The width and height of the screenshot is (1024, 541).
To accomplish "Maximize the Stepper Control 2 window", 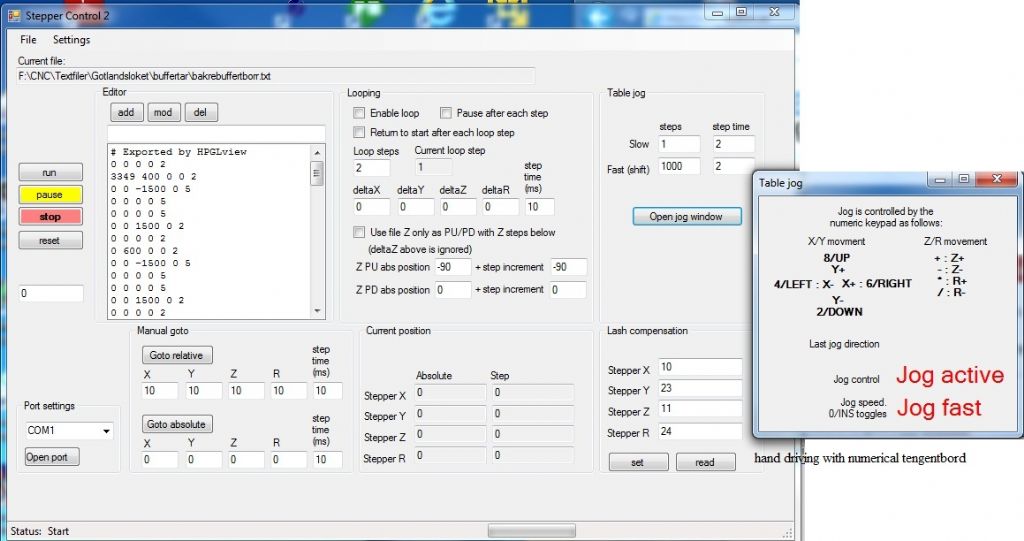I will (x=741, y=12).
